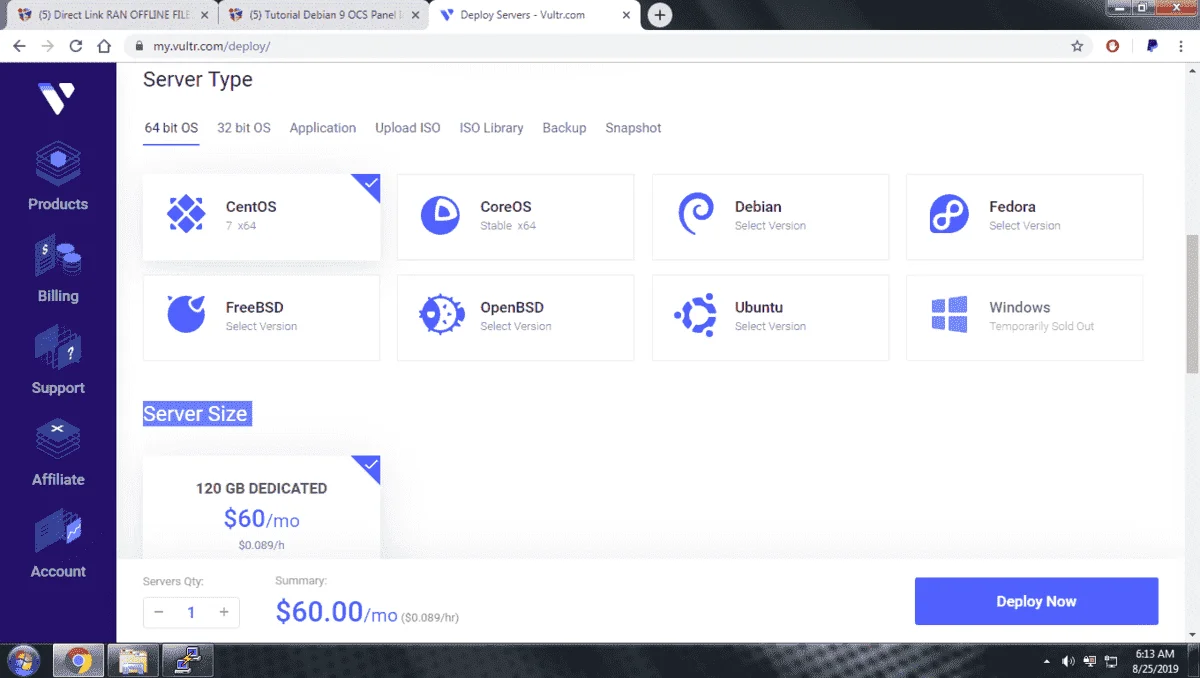Click the PayPal extension icon
The width and height of the screenshot is (1200, 678).
pos(1152,46)
